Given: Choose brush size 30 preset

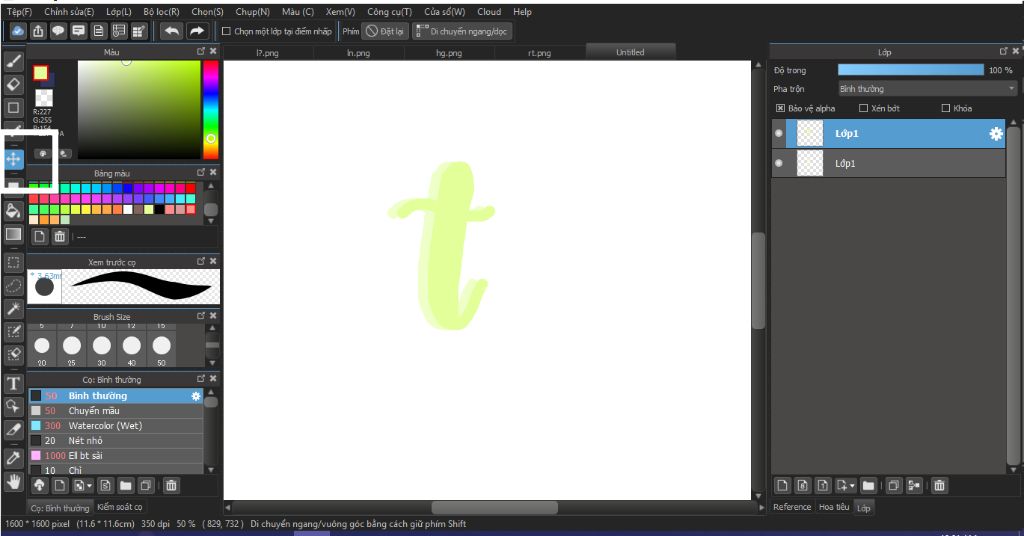Looking at the screenshot, I should click(x=101, y=349).
